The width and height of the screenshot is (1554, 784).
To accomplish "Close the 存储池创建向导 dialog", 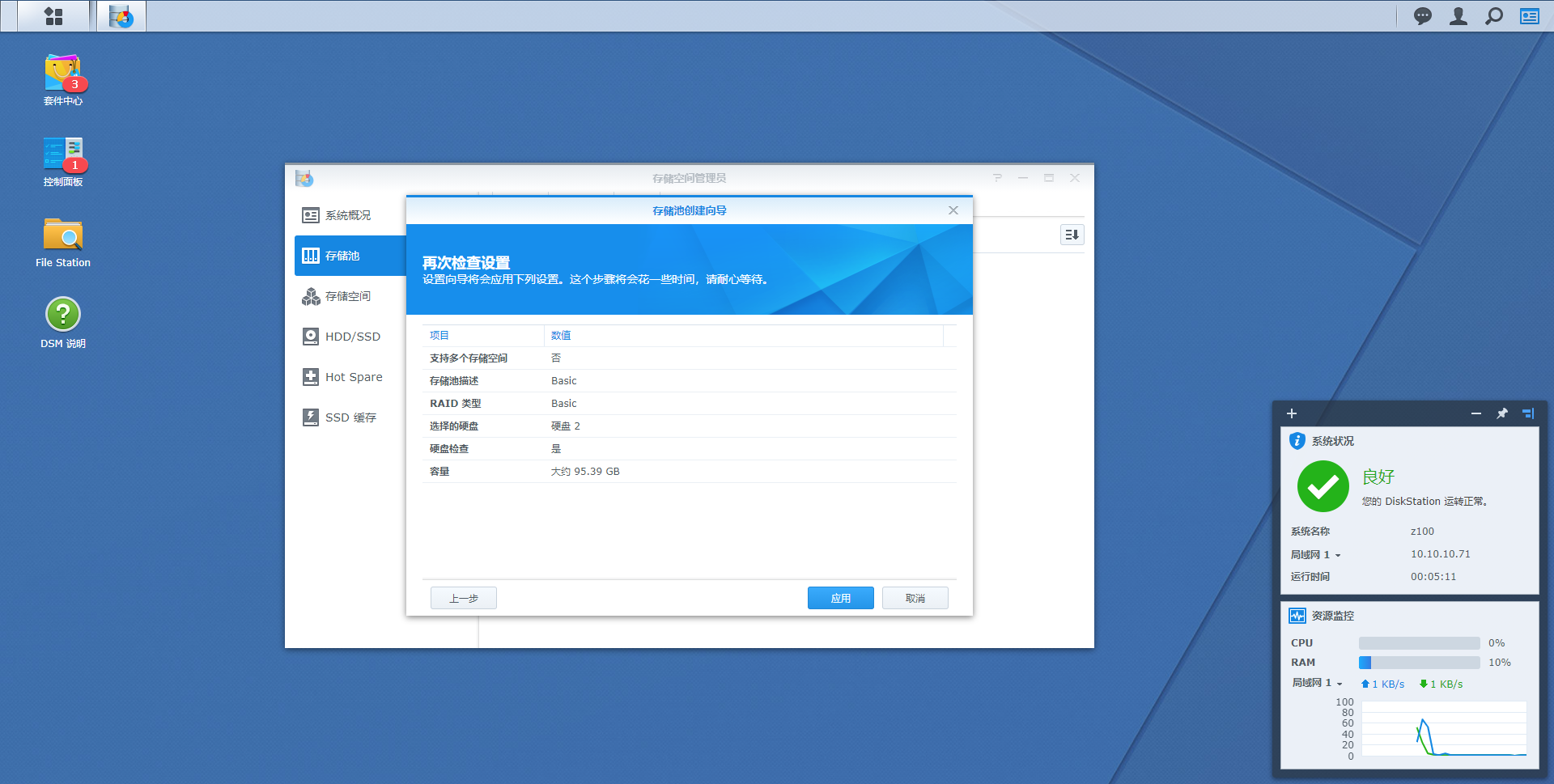I will (953, 210).
